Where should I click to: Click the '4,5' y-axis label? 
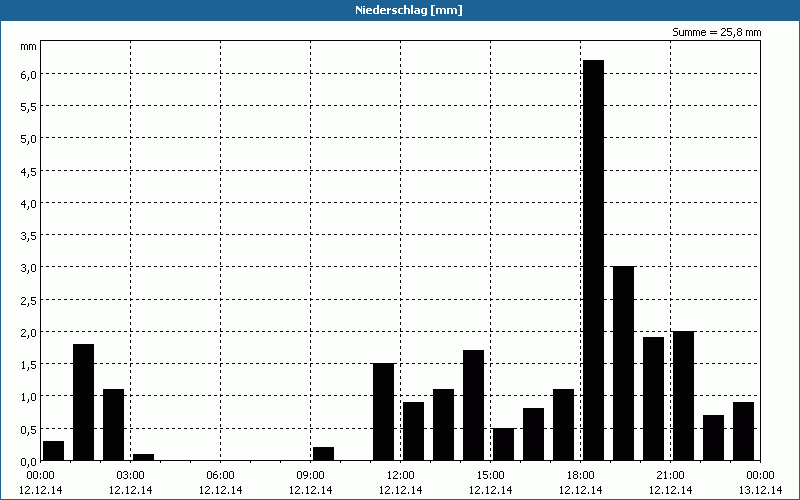tap(30, 171)
